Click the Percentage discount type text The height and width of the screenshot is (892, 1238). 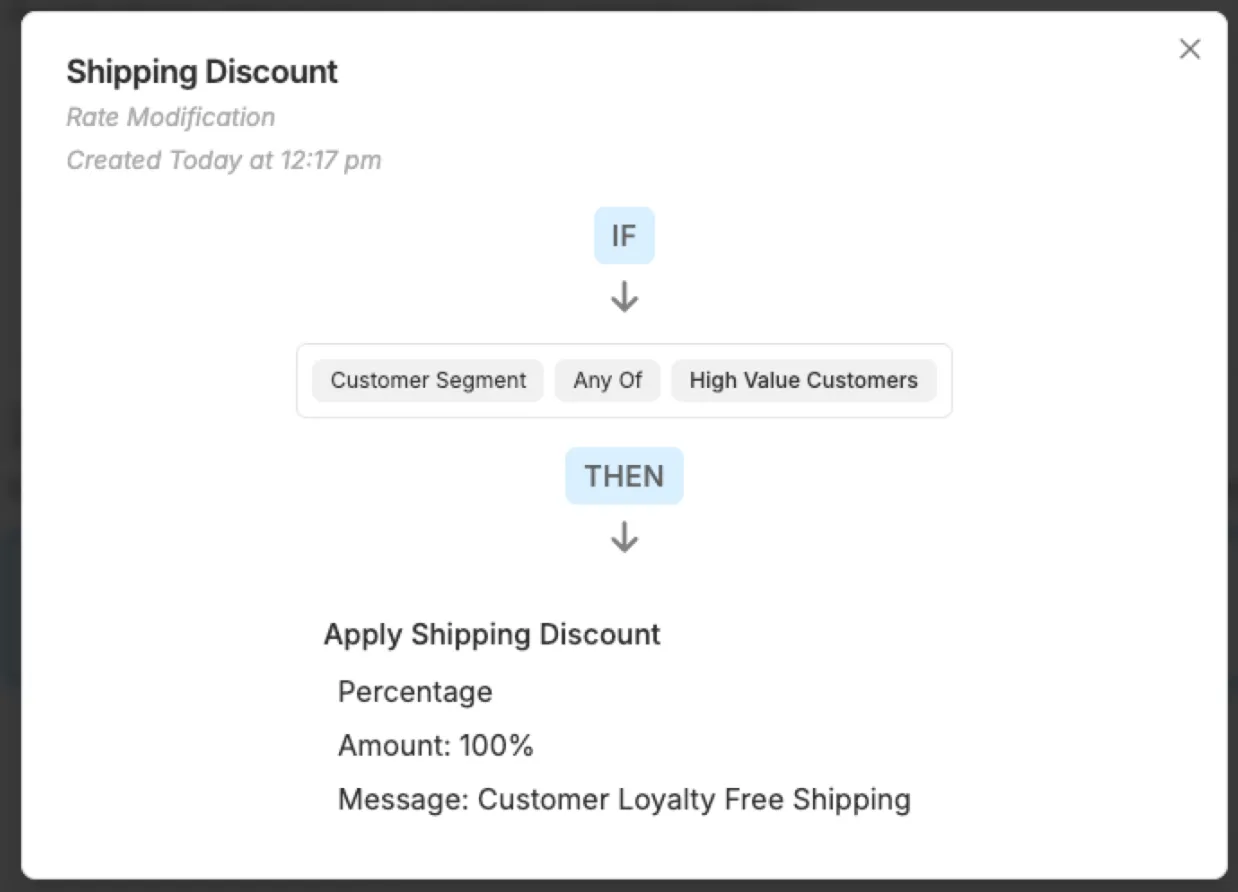pos(415,692)
